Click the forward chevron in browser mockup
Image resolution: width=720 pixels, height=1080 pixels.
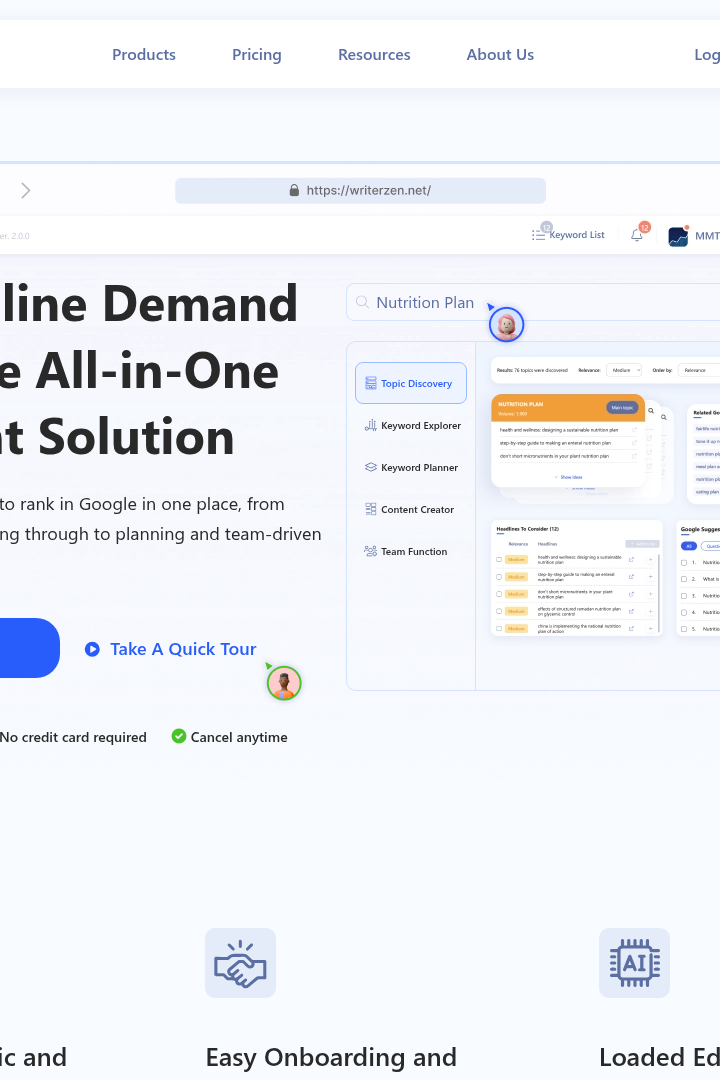pos(25,190)
